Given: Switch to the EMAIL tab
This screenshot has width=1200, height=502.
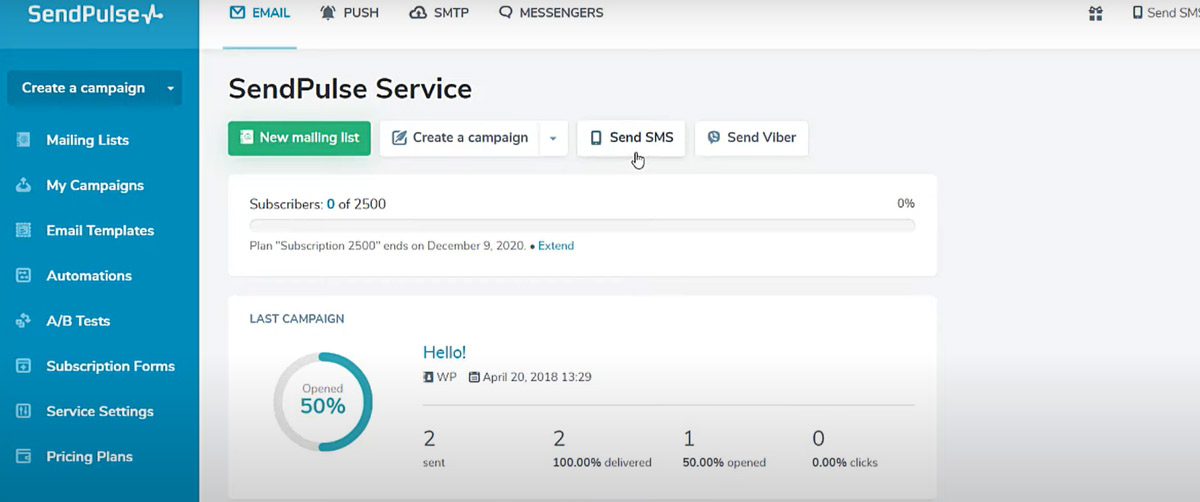Looking at the screenshot, I should [x=260, y=14].
